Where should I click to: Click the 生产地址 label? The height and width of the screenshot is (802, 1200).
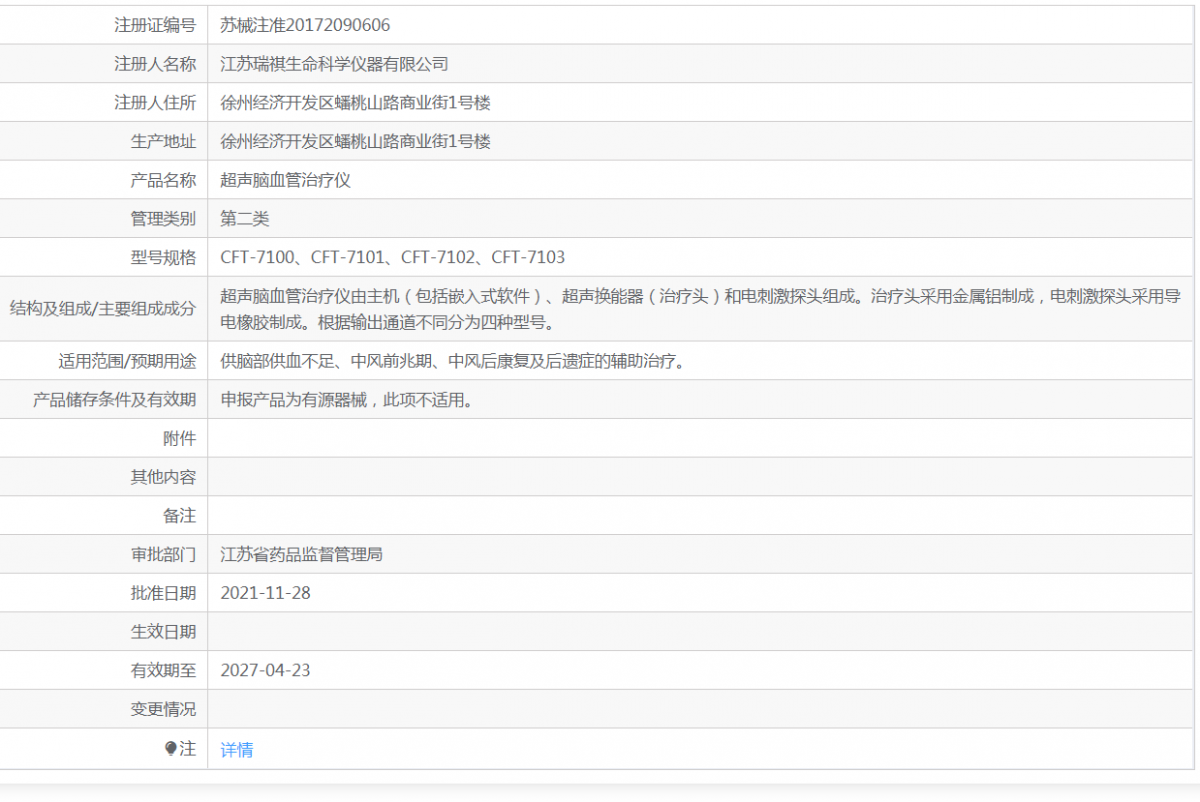(163, 141)
